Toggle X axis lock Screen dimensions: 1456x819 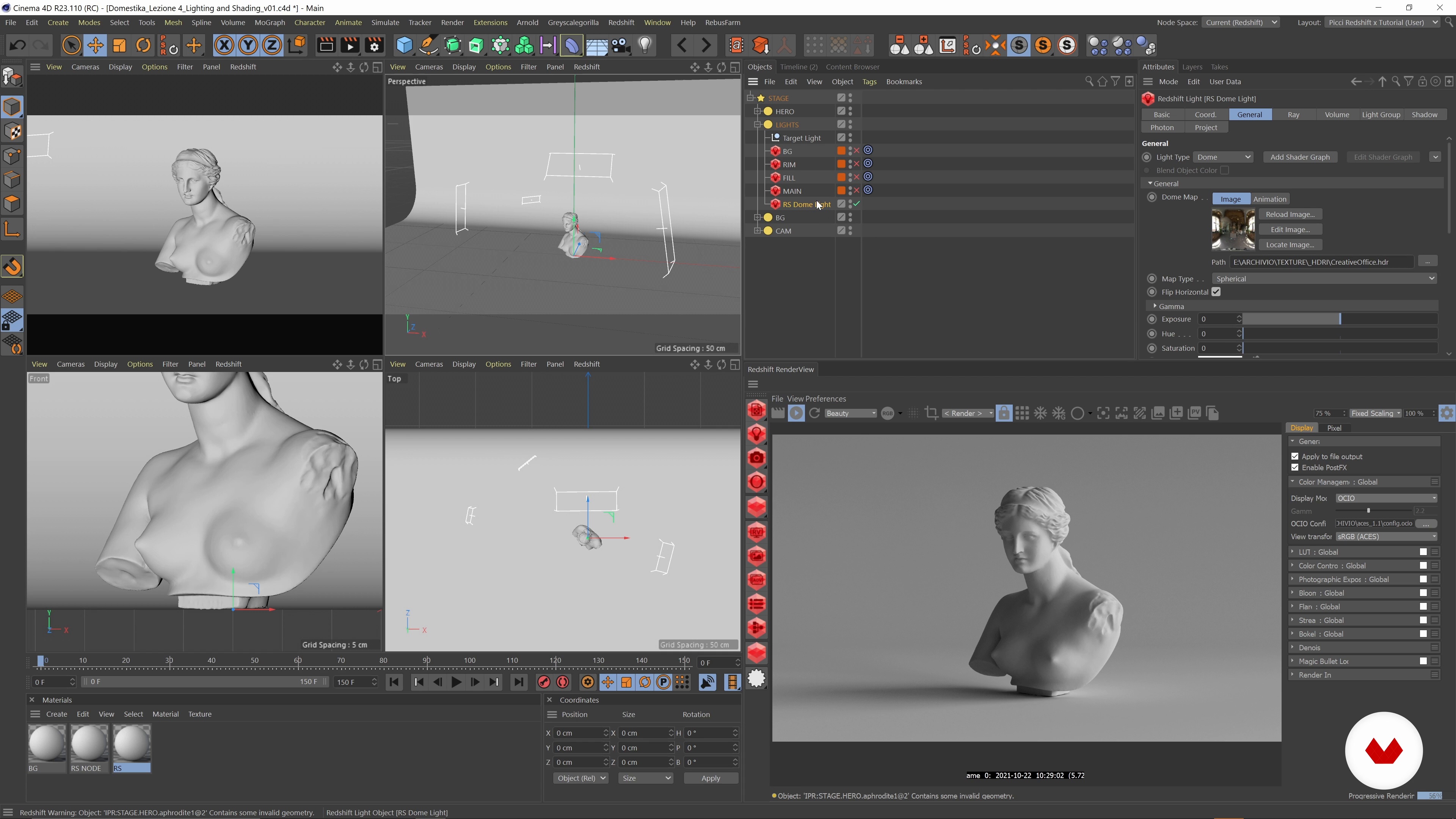click(224, 45)
